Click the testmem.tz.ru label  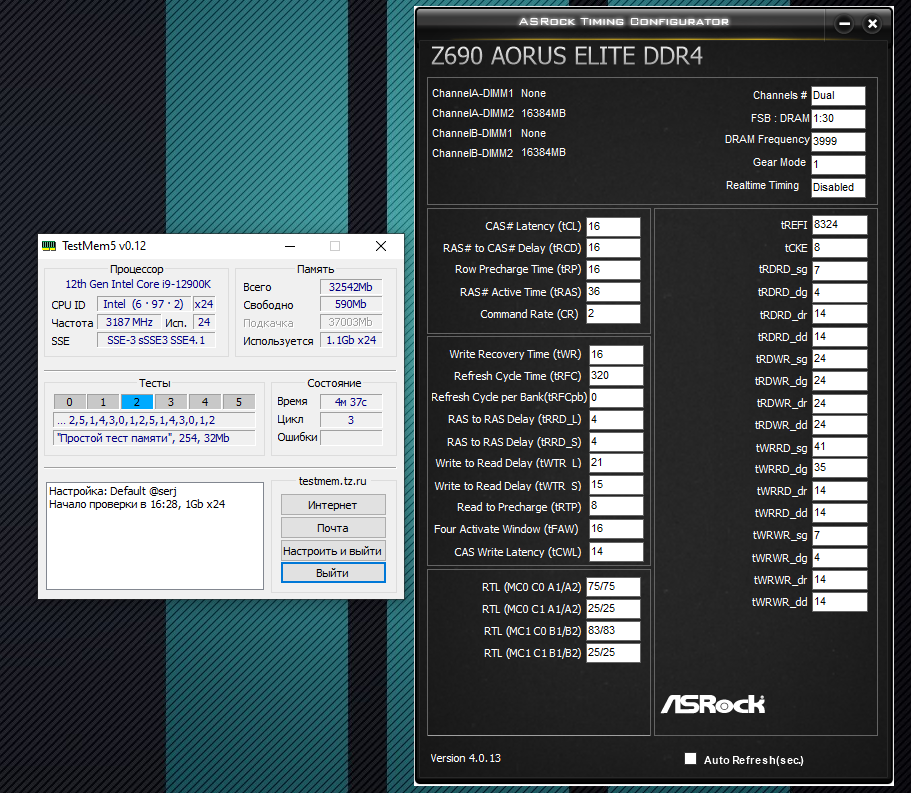[x=332, y=481]
